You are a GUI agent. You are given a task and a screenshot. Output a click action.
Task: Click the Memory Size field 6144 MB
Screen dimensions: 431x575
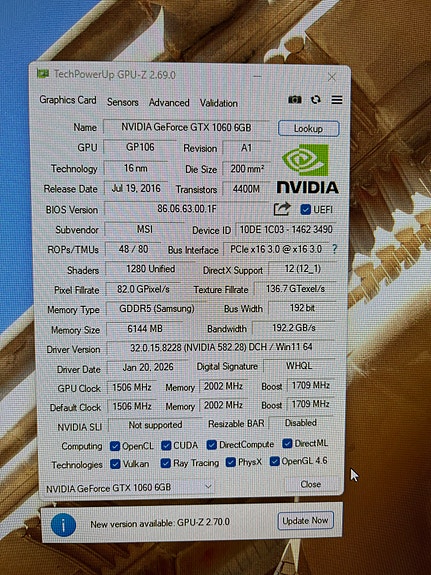tap(145, 329)
